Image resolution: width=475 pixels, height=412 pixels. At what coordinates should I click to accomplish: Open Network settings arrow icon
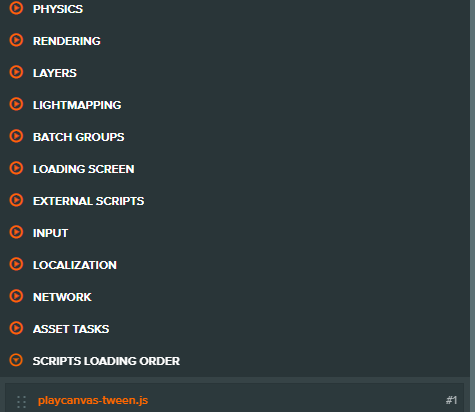pyautogui.click(x=16, y=296)
